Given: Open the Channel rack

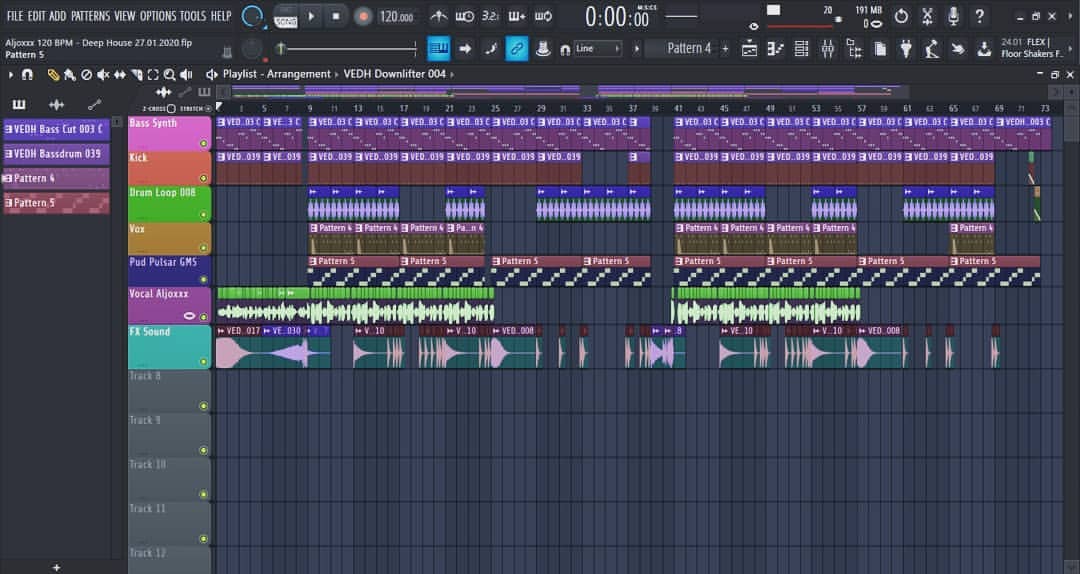Looking at the screenshot, I should (801, 49).
